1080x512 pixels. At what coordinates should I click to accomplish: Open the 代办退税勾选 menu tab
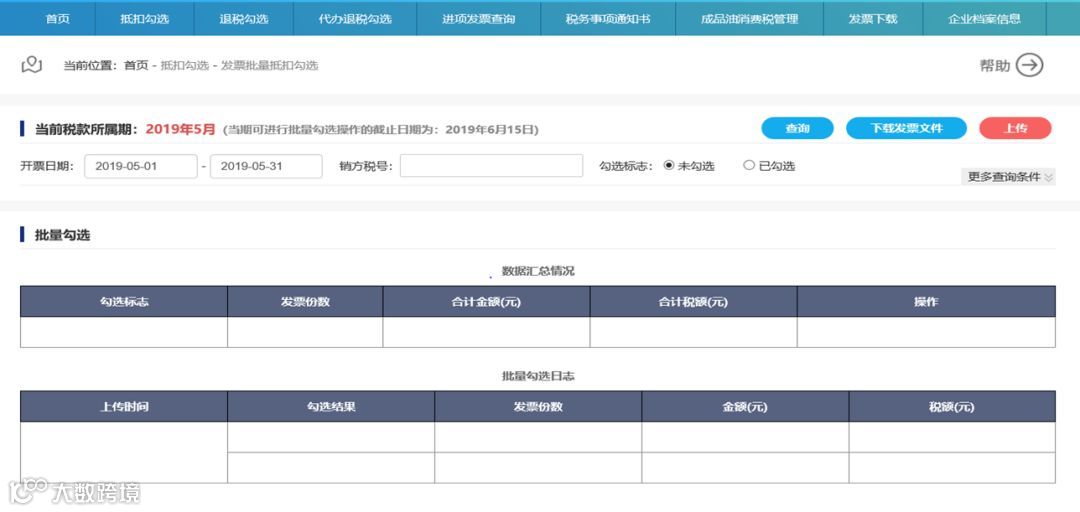[x=355, y=19]
